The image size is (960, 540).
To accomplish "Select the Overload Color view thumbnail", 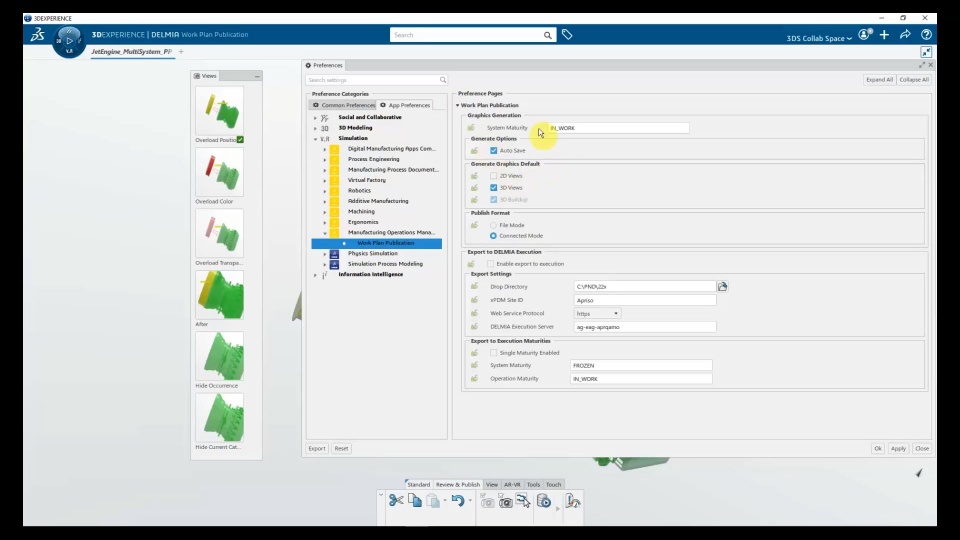I will point(219,172).
